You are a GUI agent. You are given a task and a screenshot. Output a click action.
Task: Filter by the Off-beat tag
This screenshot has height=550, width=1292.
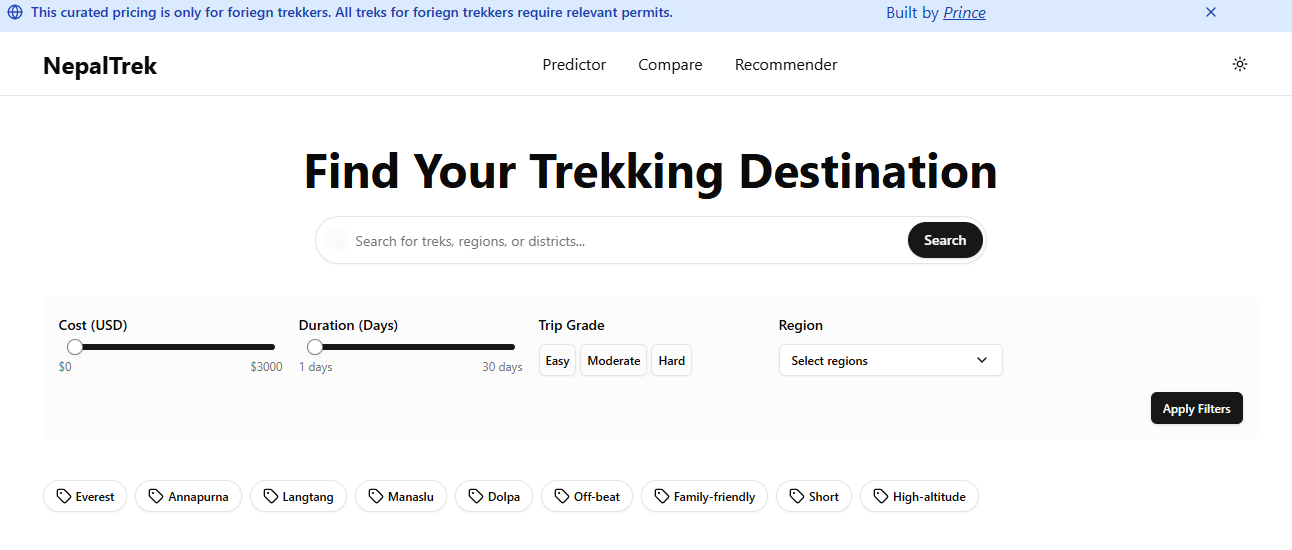click(587, 497)
